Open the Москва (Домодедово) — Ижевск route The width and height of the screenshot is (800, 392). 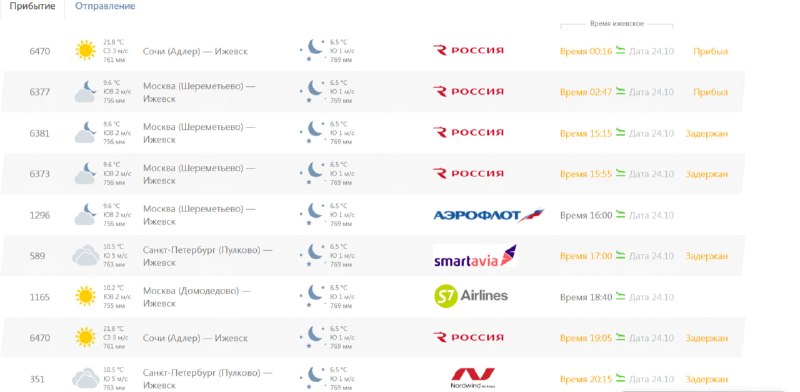point(197,297)
